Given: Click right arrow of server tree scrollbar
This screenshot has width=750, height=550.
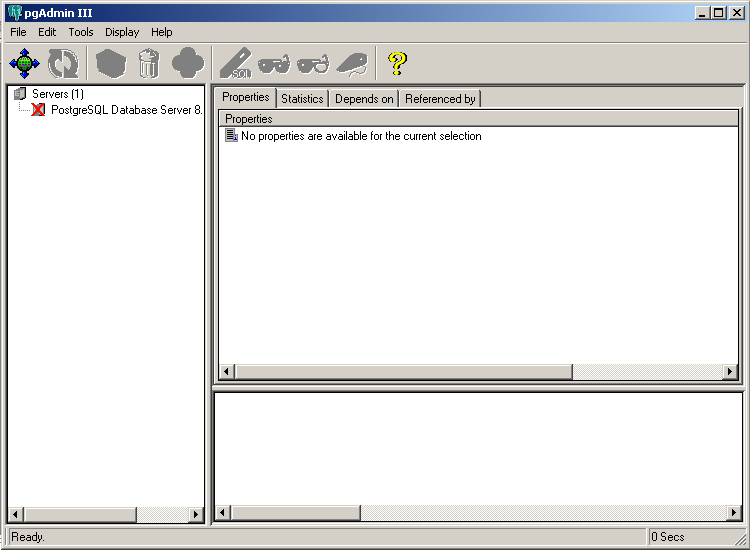Looking at the screenshot, I should [x=195, y=515].
